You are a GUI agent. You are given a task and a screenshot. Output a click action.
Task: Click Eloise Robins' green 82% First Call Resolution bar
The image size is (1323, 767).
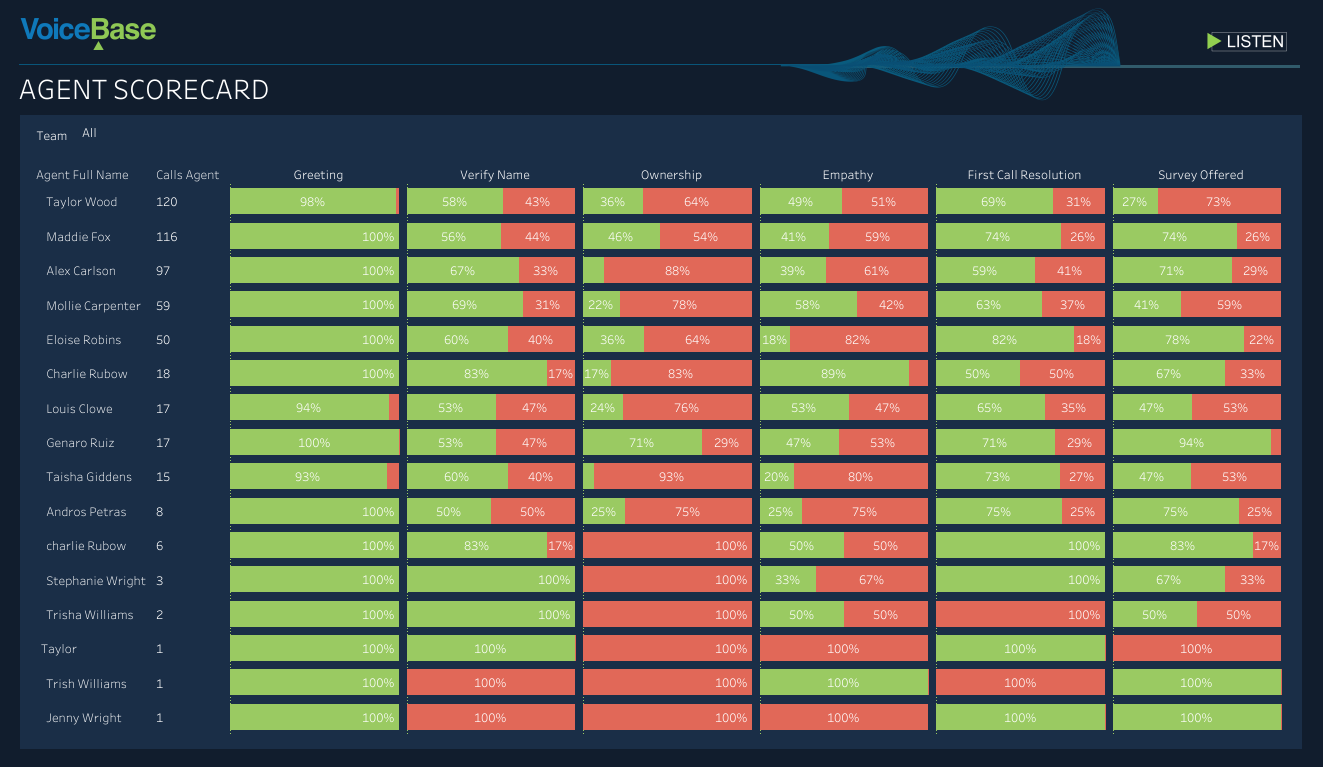coord(1004,340)
